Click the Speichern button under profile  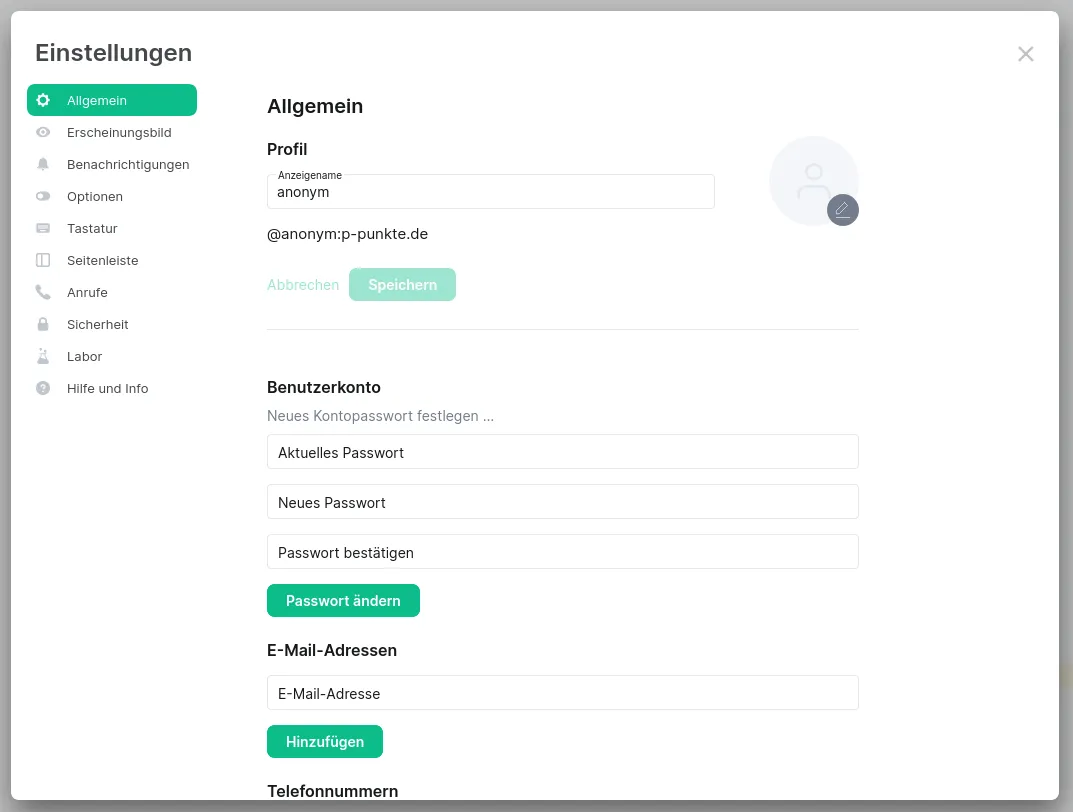(402, 285)
